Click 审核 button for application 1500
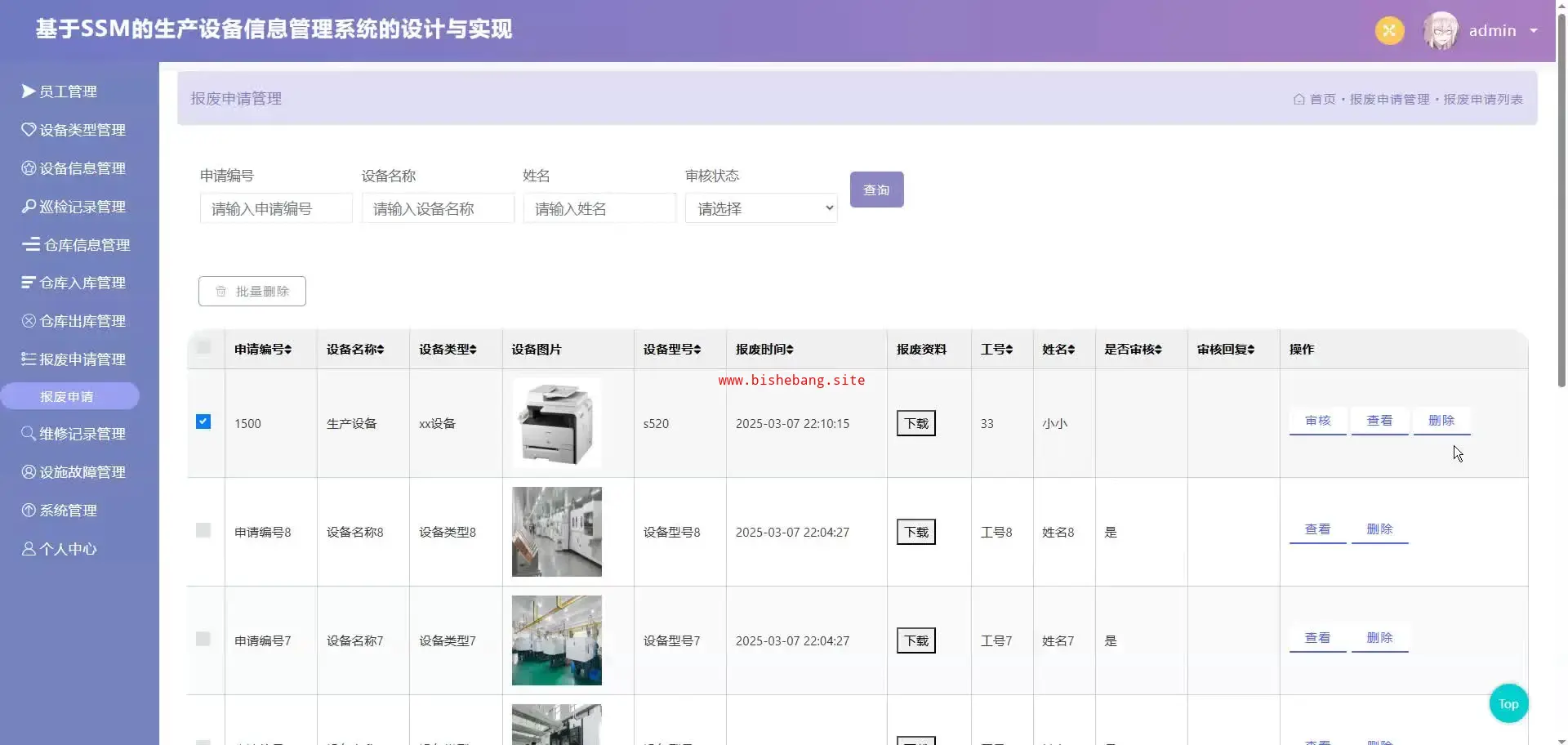Screen dimensions: 1568x745 point(1317,421)
